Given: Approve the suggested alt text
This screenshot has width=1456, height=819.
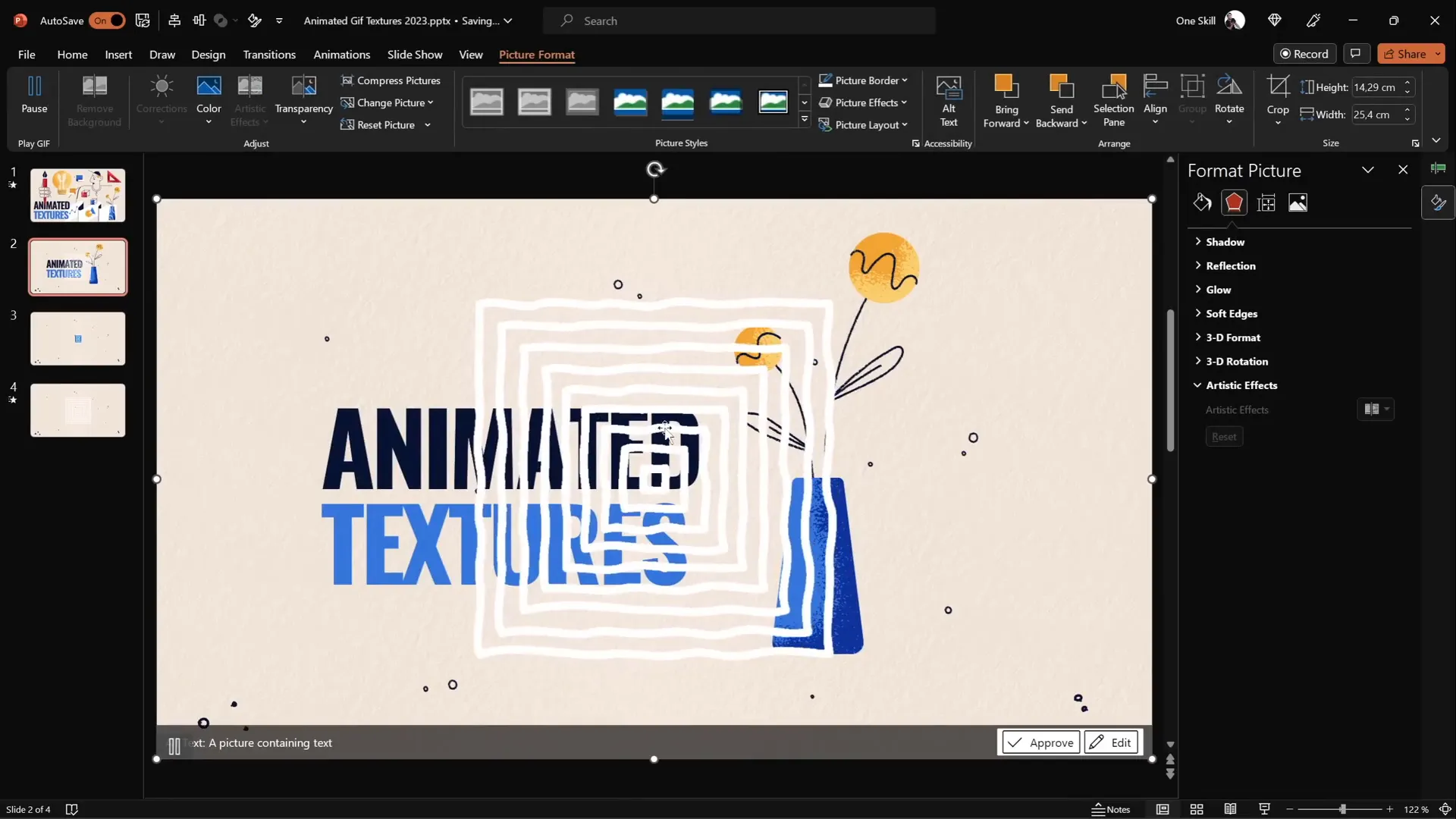Looking at the screenshot, I should 1041,742.
